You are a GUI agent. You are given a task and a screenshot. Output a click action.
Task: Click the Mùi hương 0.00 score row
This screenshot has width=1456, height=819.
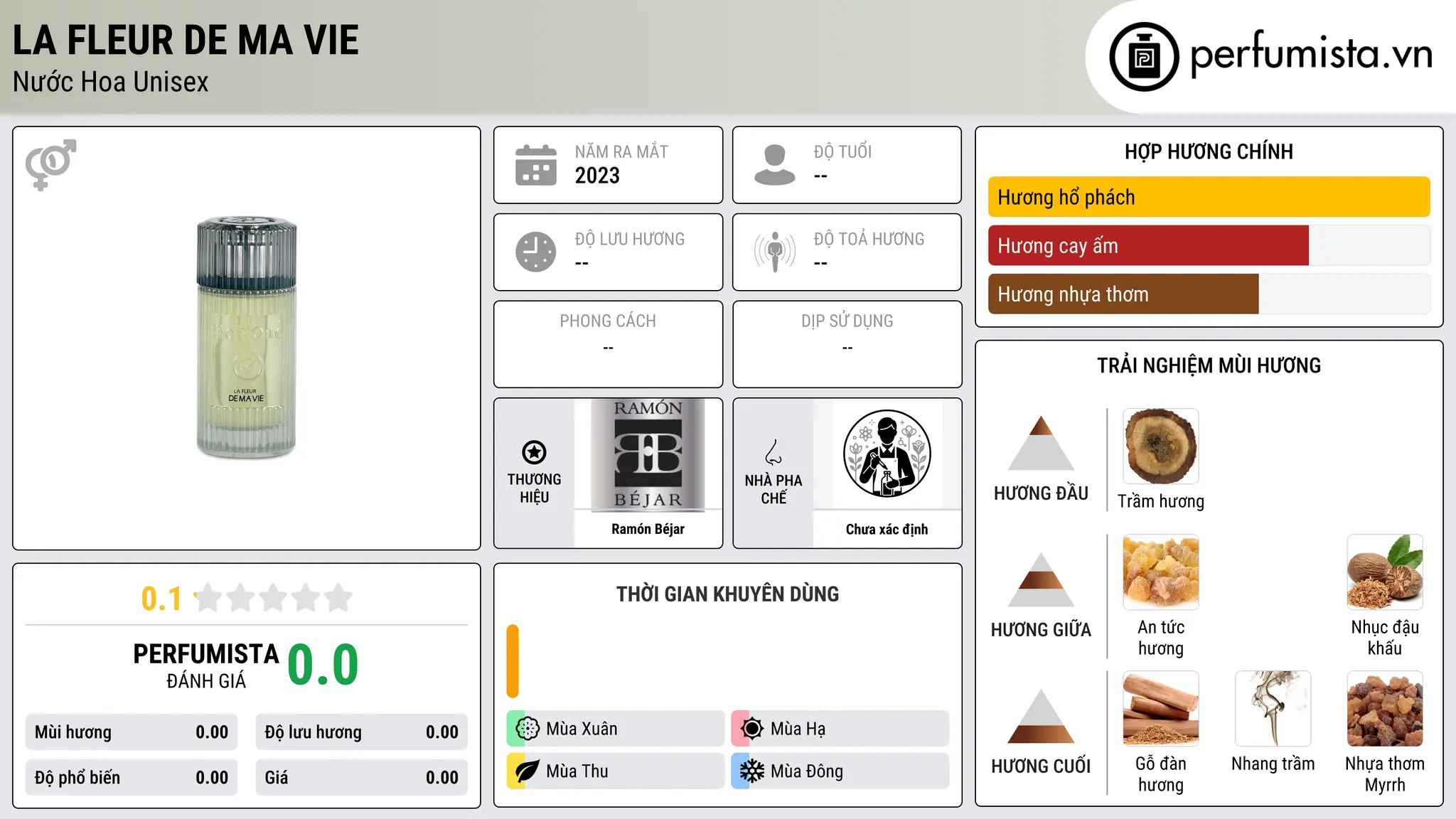pyautogui.click(x=132, y=732)
